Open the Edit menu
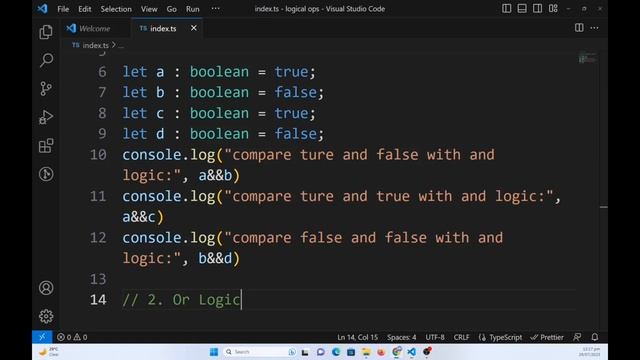The image size is (640, 360). (84, 9)
